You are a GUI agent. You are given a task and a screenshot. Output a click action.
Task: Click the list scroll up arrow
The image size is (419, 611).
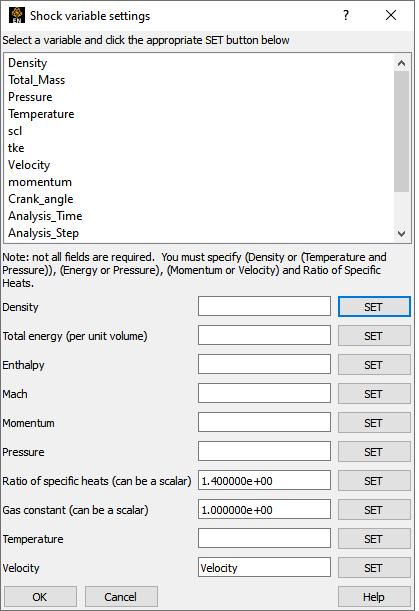[x=401, y=63]
